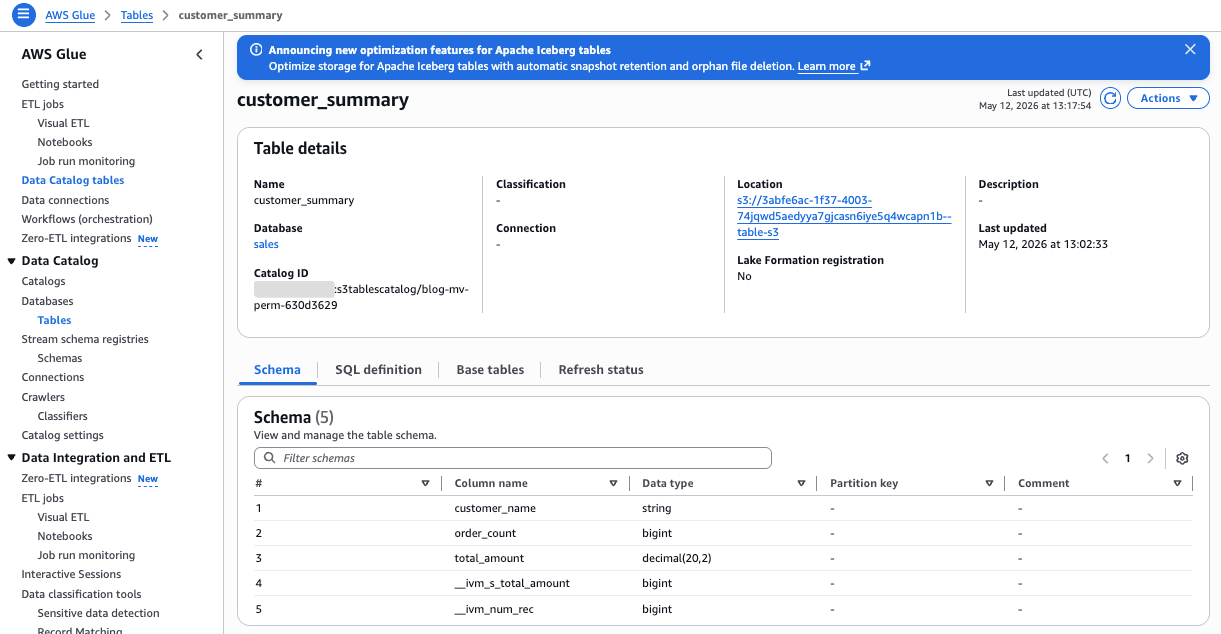Screen dimensions: 1221x634
Task: Collapse Data Integration and ETL section
Action: (x=11, y=458)
